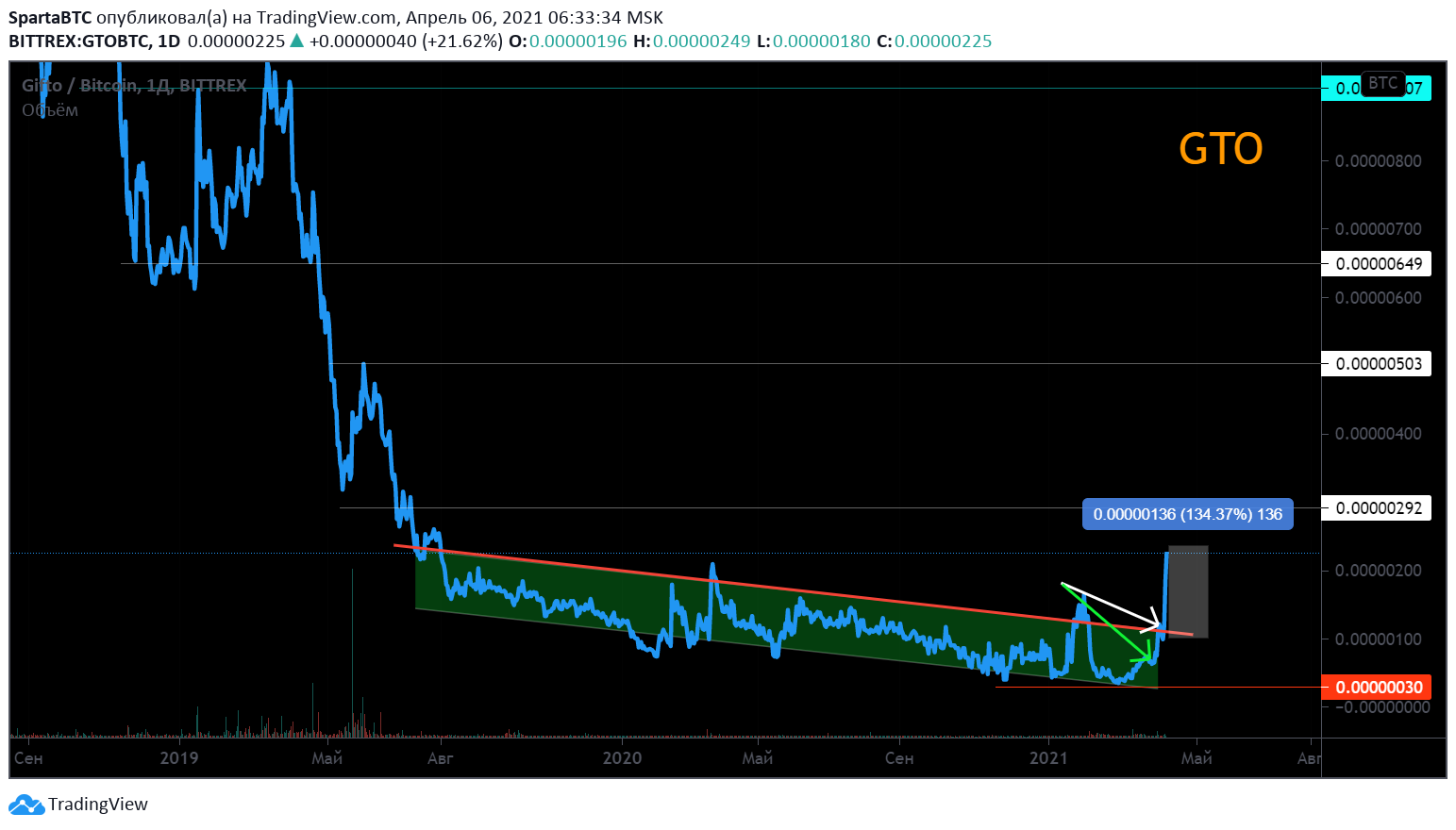The width and height of the screenshot is (1456, 830).
Task: Click the 0.00000400 price scale value
Action: point(1378,434)
